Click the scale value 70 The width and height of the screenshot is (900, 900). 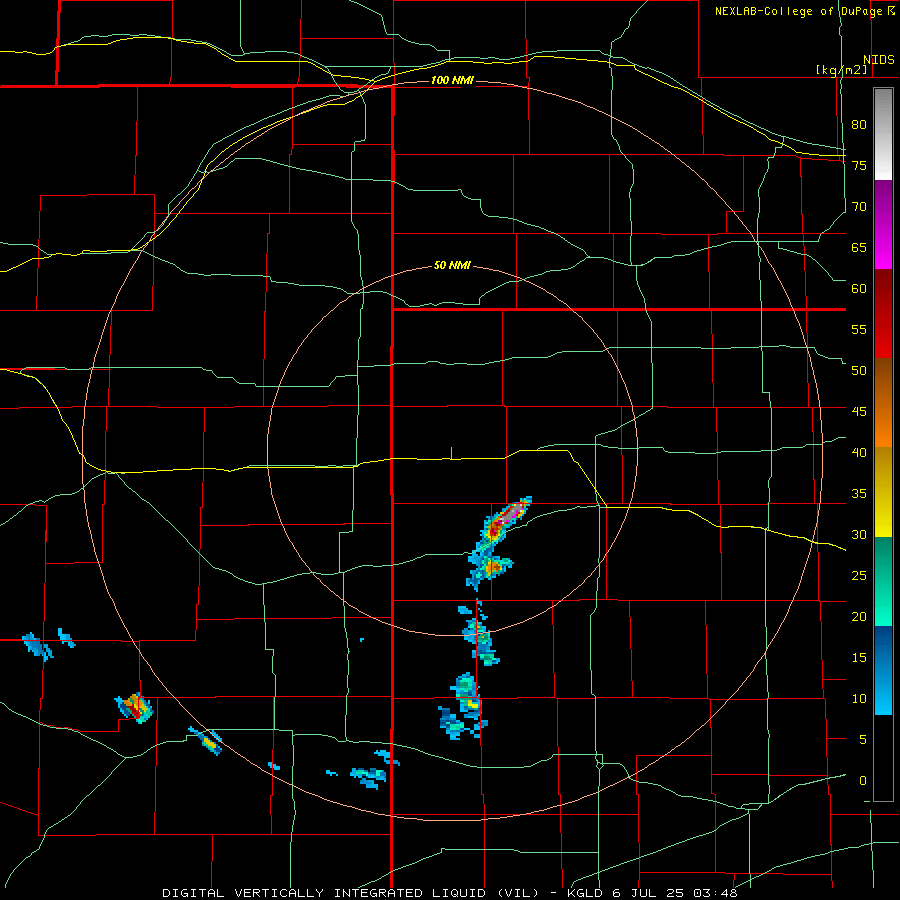click(859, 206)
